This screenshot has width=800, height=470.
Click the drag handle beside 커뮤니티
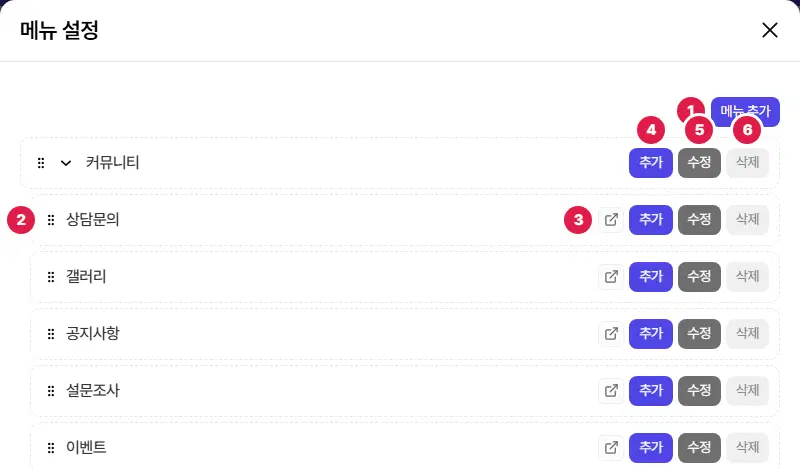[41, 163]
